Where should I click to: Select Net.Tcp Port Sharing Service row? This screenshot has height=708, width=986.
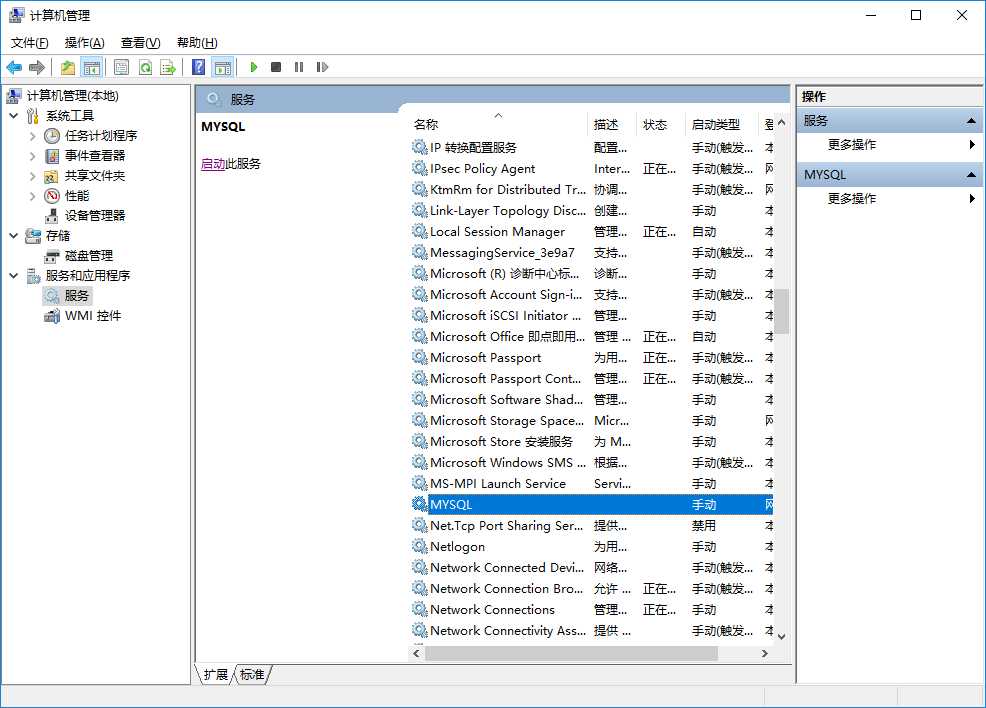click(x=592, y=526)
